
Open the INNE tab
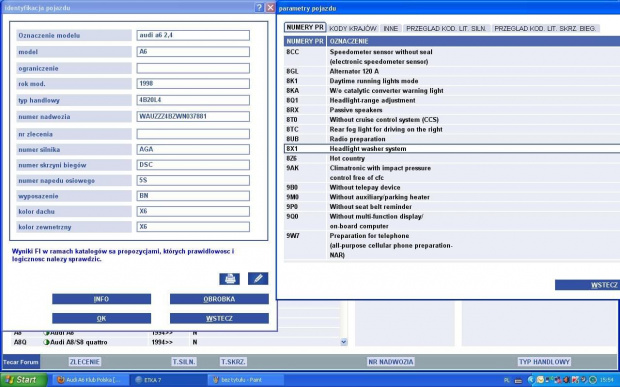[x=391, y=28]
